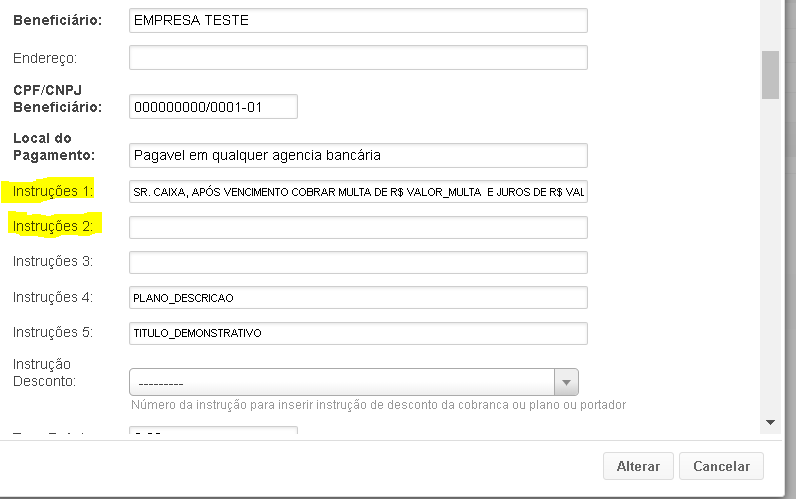Click the highlighted Instruções 2 label

[53, 226]
